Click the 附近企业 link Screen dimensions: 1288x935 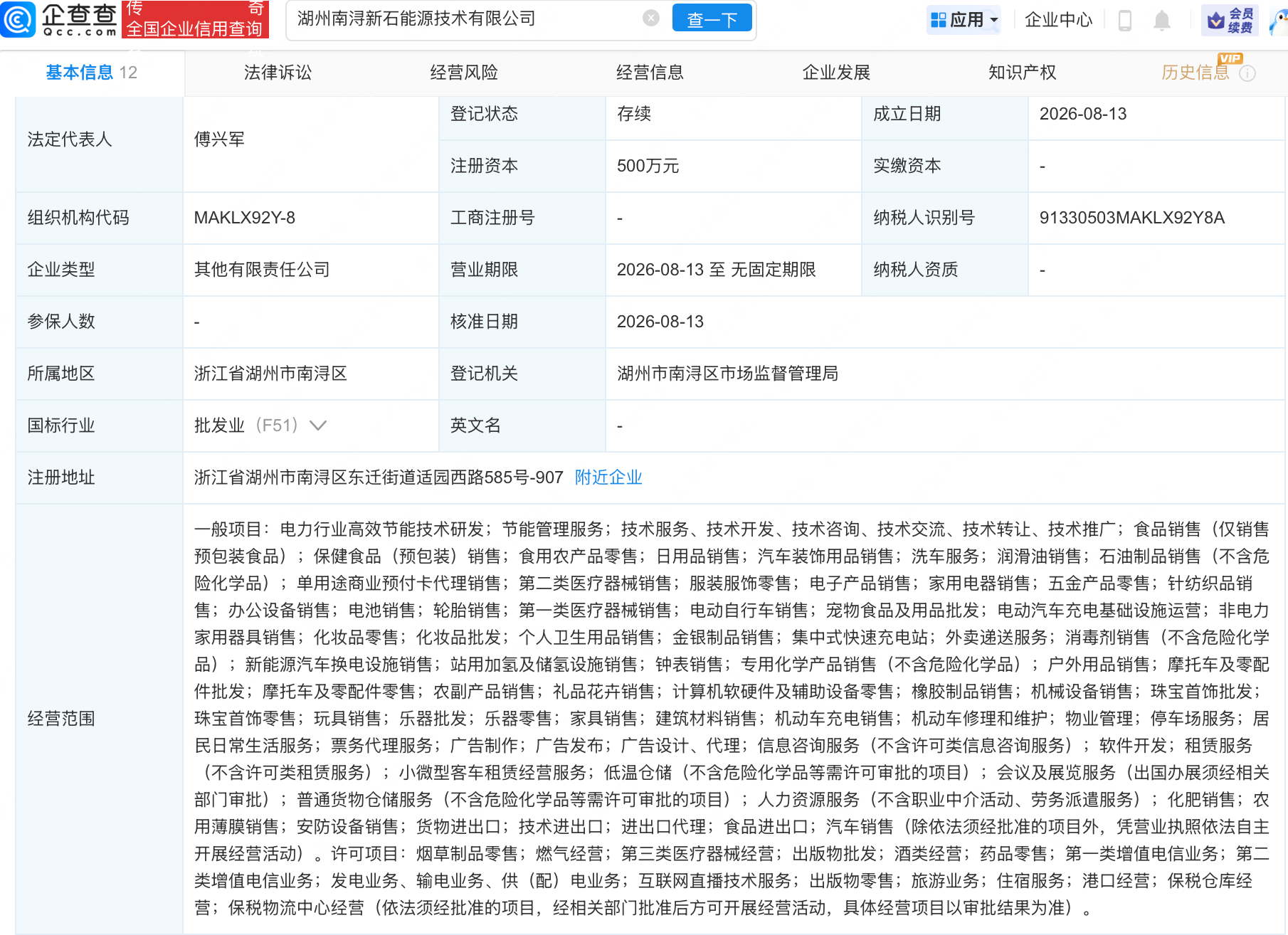pos(608,477)
